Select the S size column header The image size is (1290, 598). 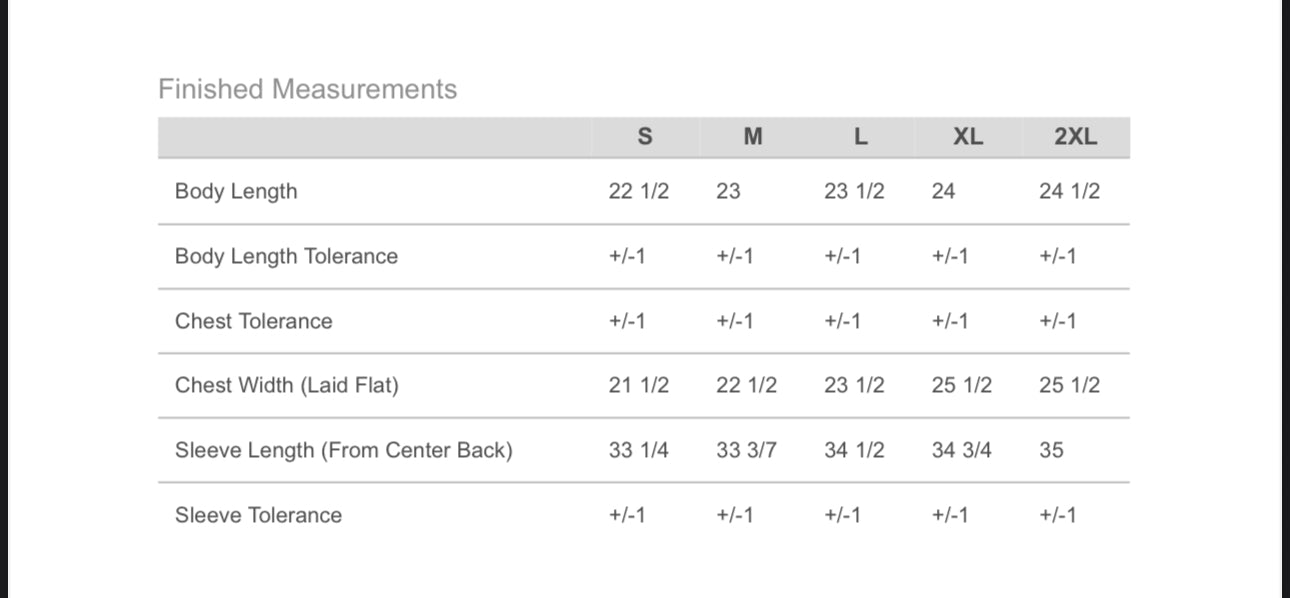[645, 137]
